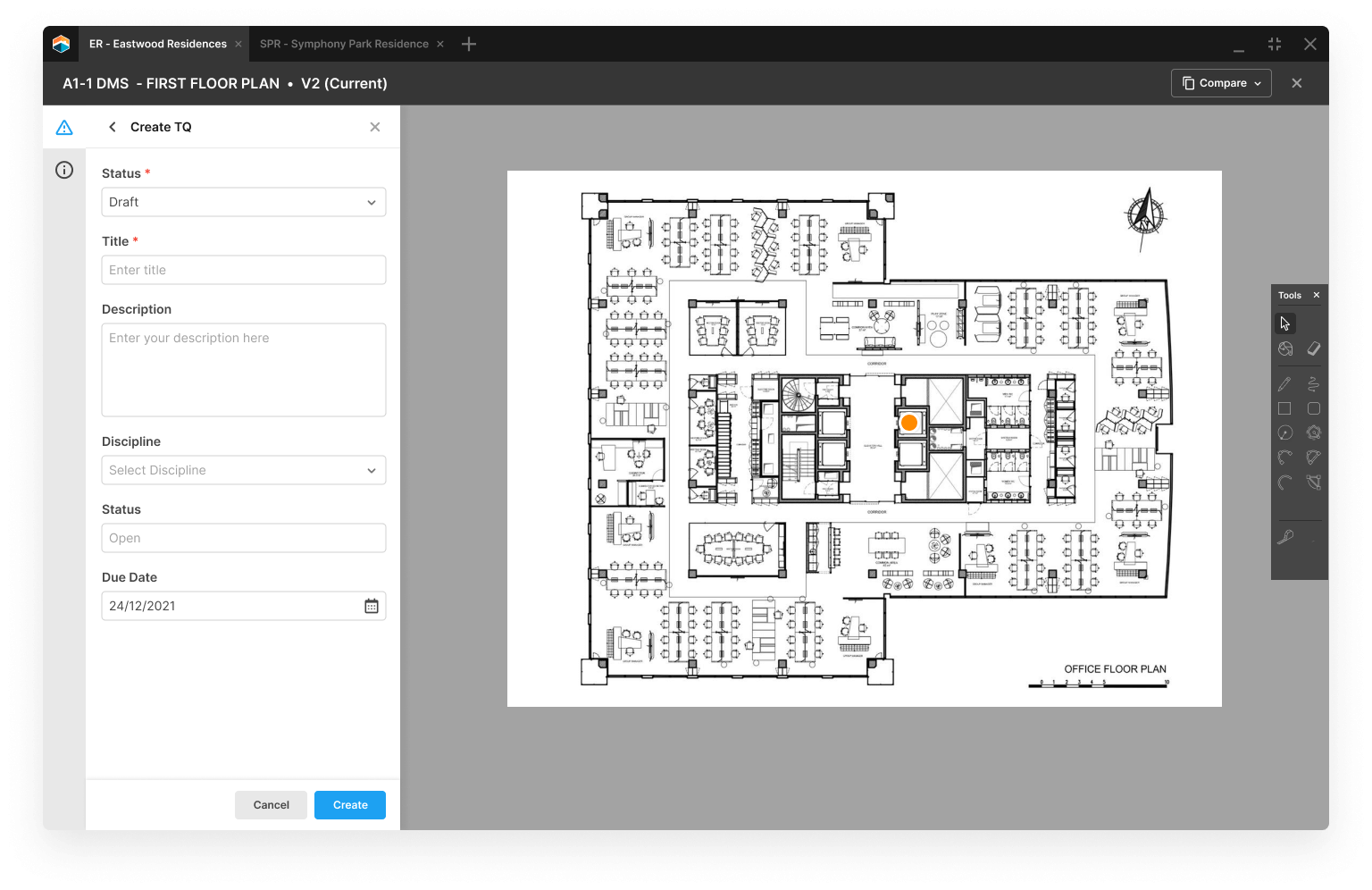
Task: Choose the circle radius tool
Action: coord(1284,433)
